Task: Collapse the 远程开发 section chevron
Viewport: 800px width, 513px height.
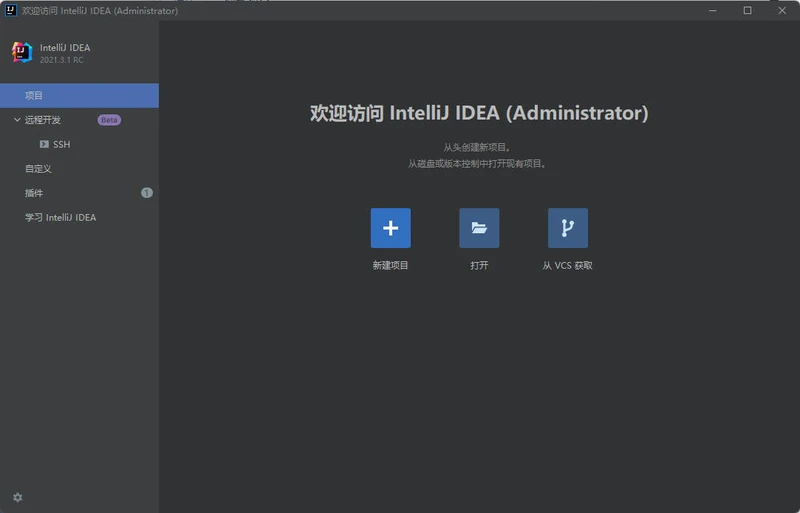Action: [x=17, y=120]
